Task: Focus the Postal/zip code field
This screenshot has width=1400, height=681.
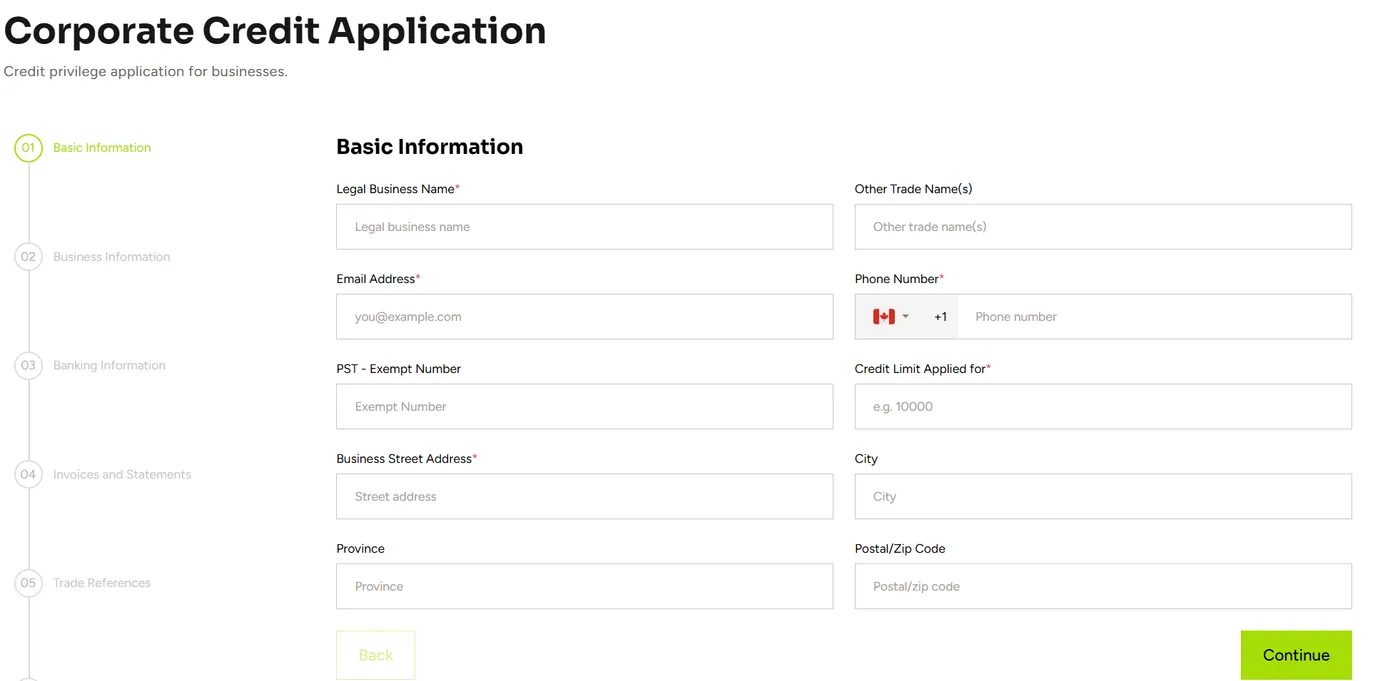Action: (1103, 587)
